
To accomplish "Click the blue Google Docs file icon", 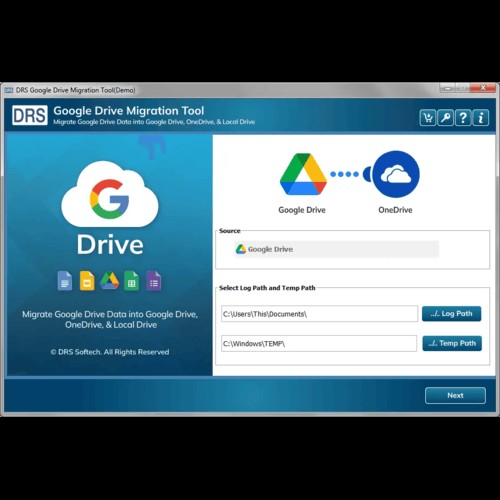I will (x=65, y=281).
